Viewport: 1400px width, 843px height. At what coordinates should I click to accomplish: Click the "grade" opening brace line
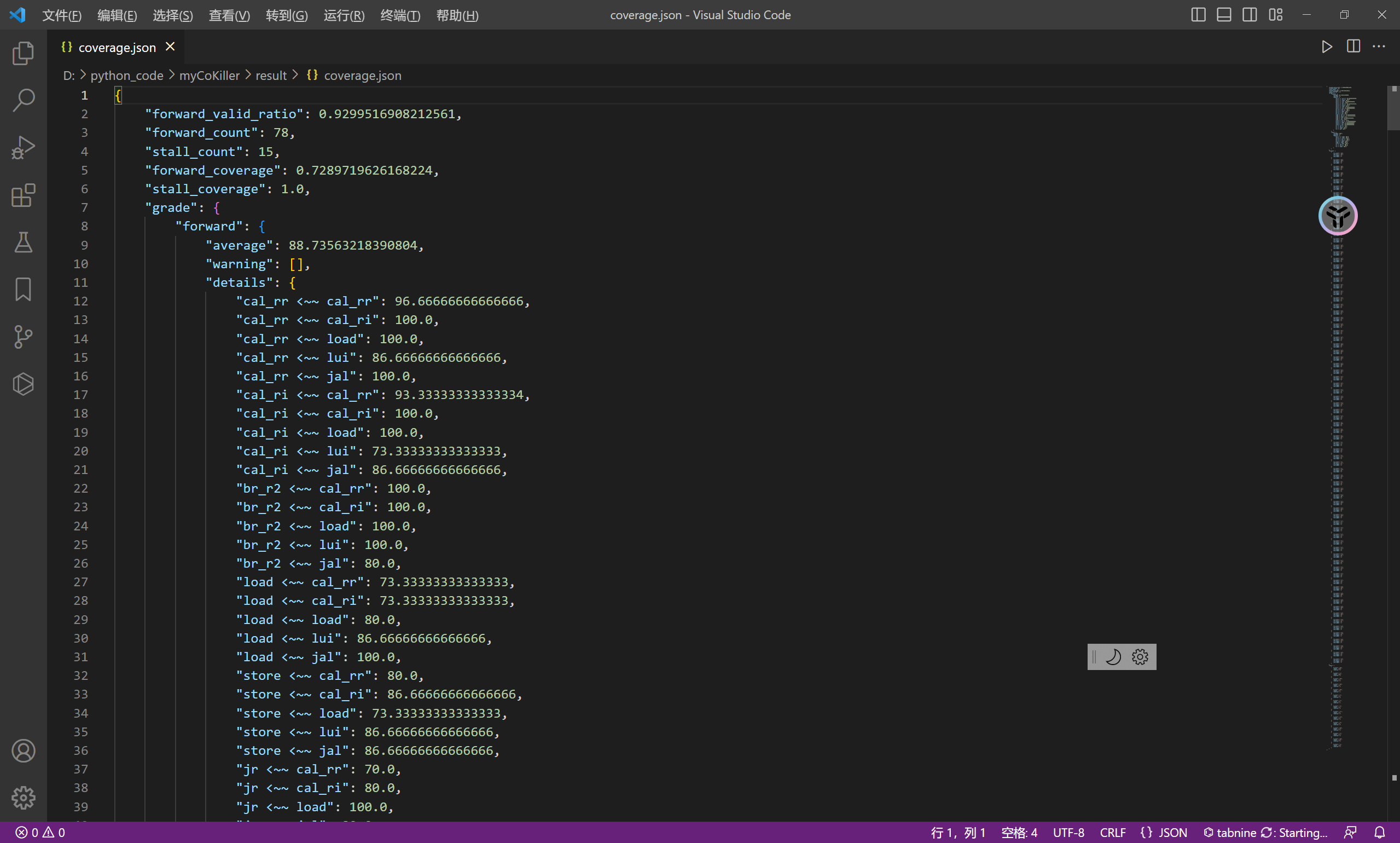point(182,207)
